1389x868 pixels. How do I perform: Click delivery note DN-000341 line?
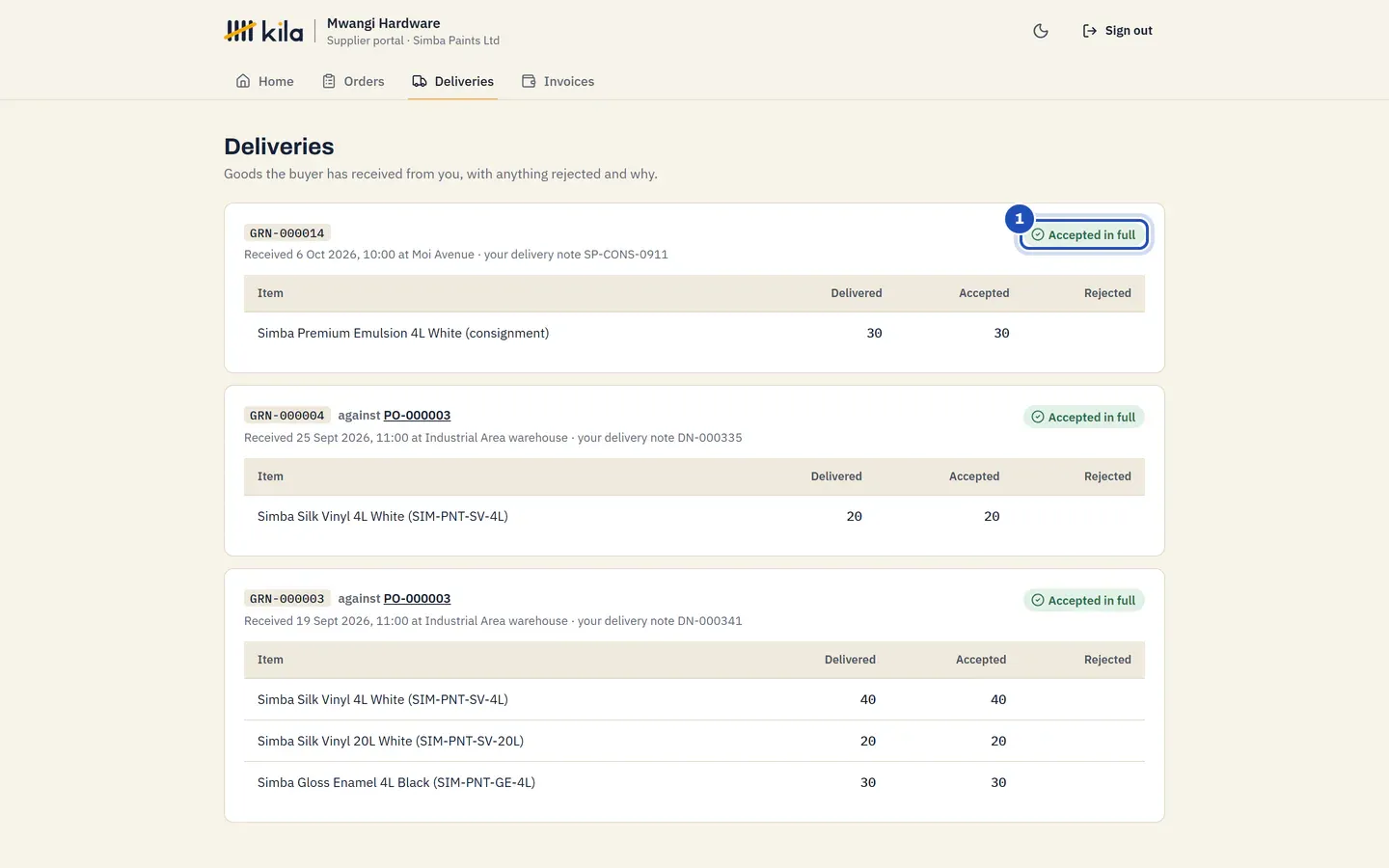(493, 621)
